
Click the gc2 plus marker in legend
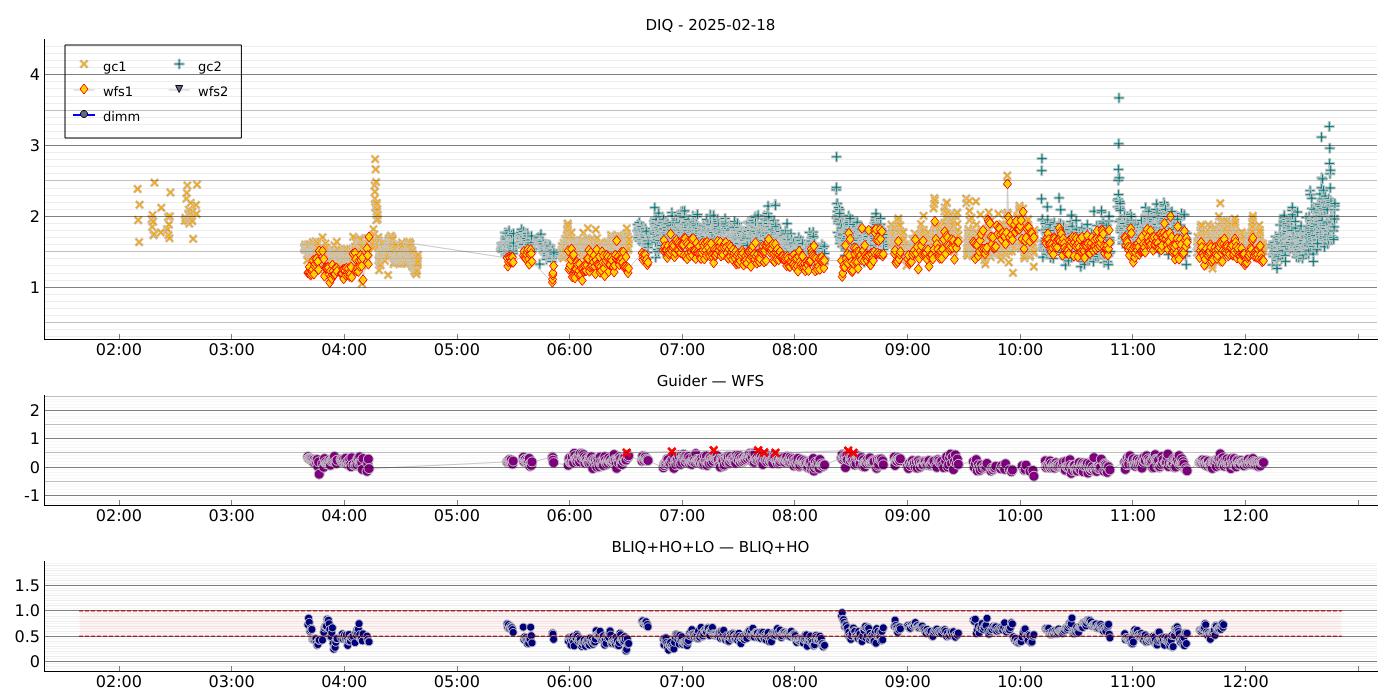(x=179, y=65)
